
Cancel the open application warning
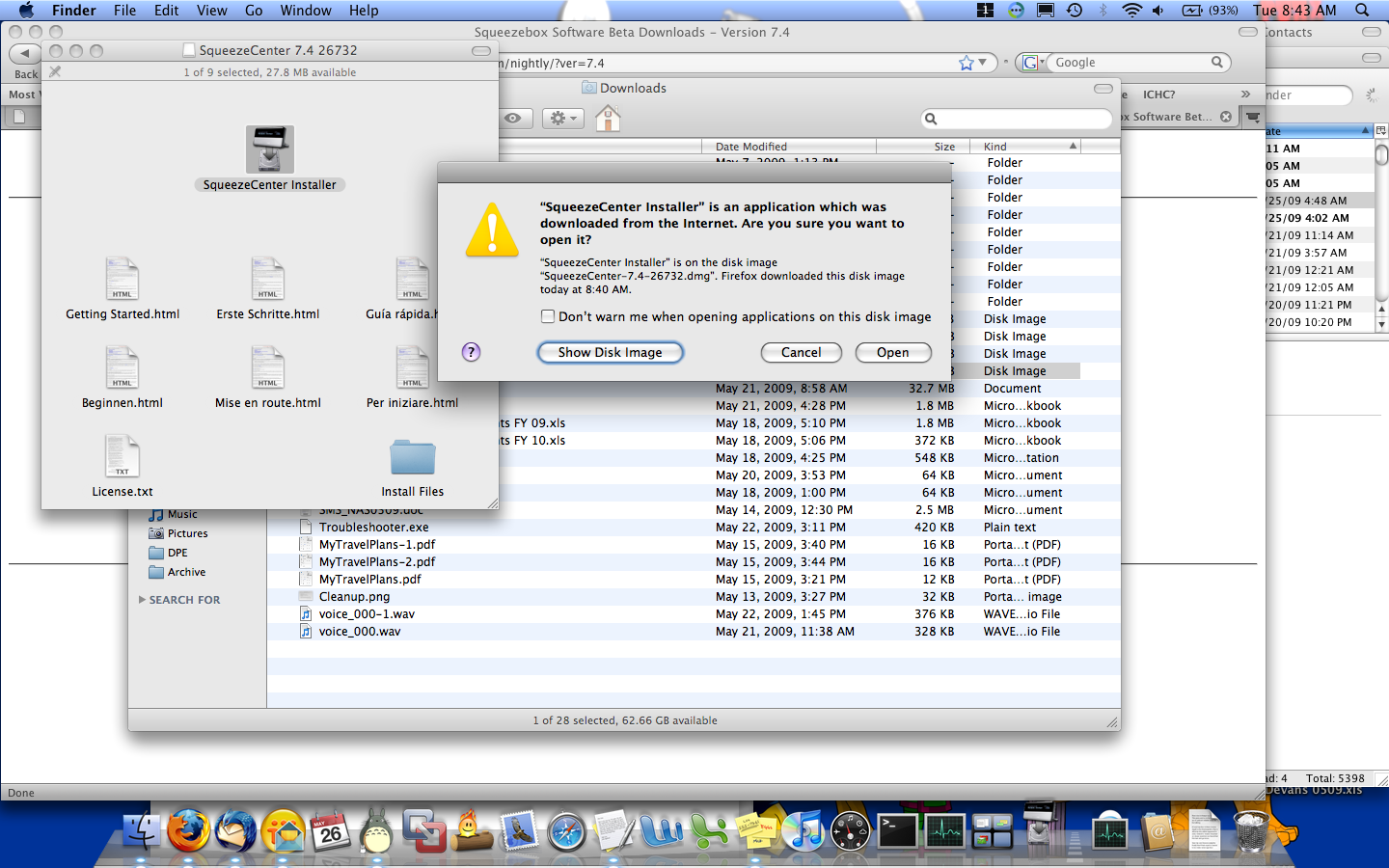pos(801,353)
